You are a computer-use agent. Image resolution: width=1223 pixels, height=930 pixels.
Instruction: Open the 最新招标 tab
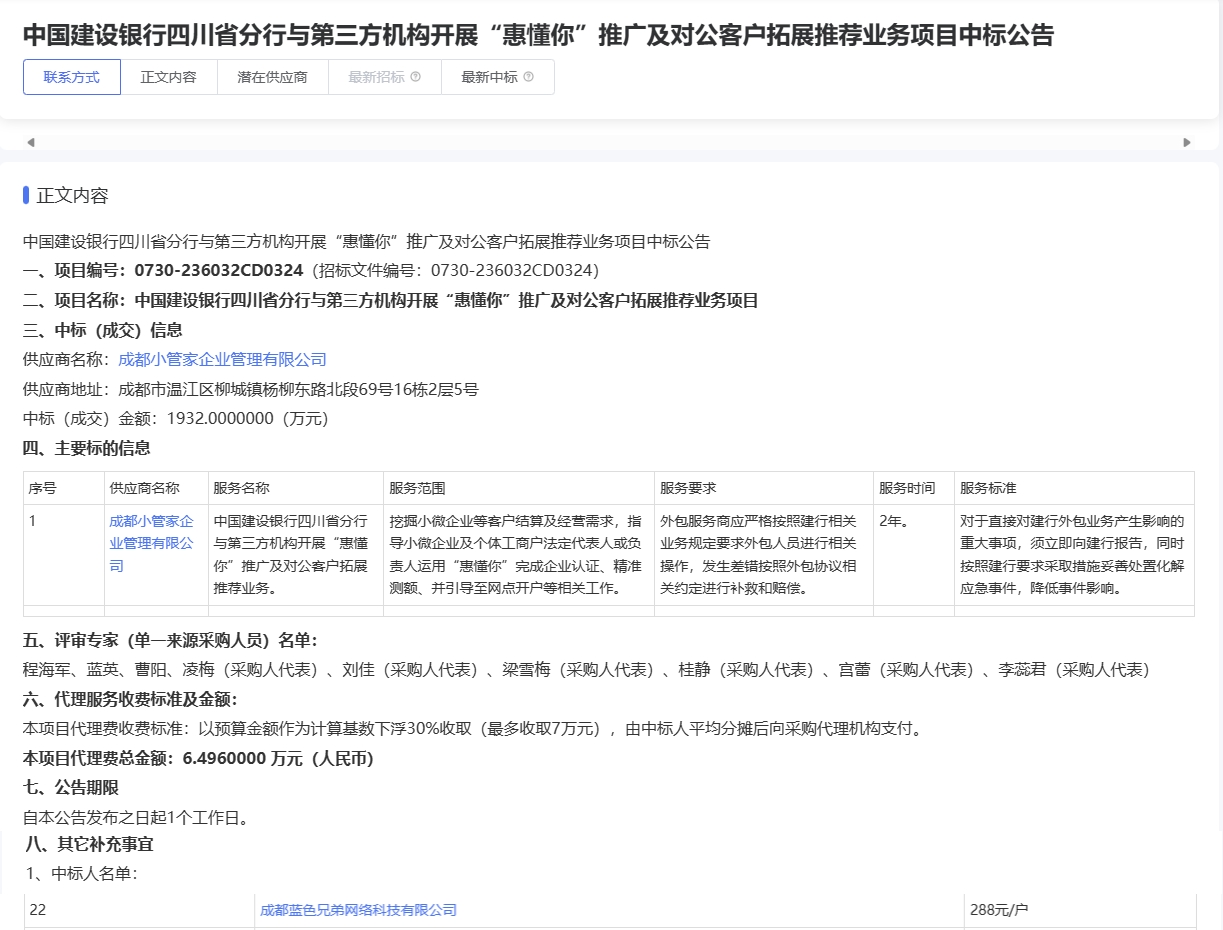tap(385, 77)
